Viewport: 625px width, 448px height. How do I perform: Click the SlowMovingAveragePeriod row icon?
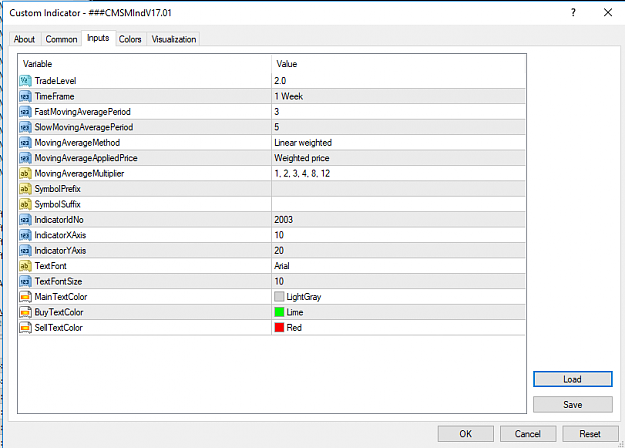[25, 127]
